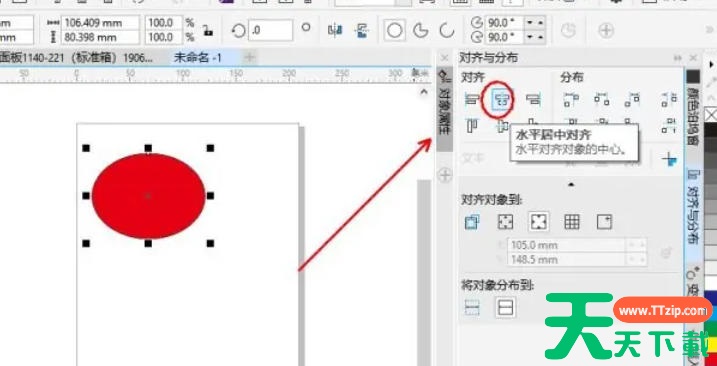Click the align right icon in 对齐
Image resolution: width=717 pixels, height=366 pixels.
(533, 99)
